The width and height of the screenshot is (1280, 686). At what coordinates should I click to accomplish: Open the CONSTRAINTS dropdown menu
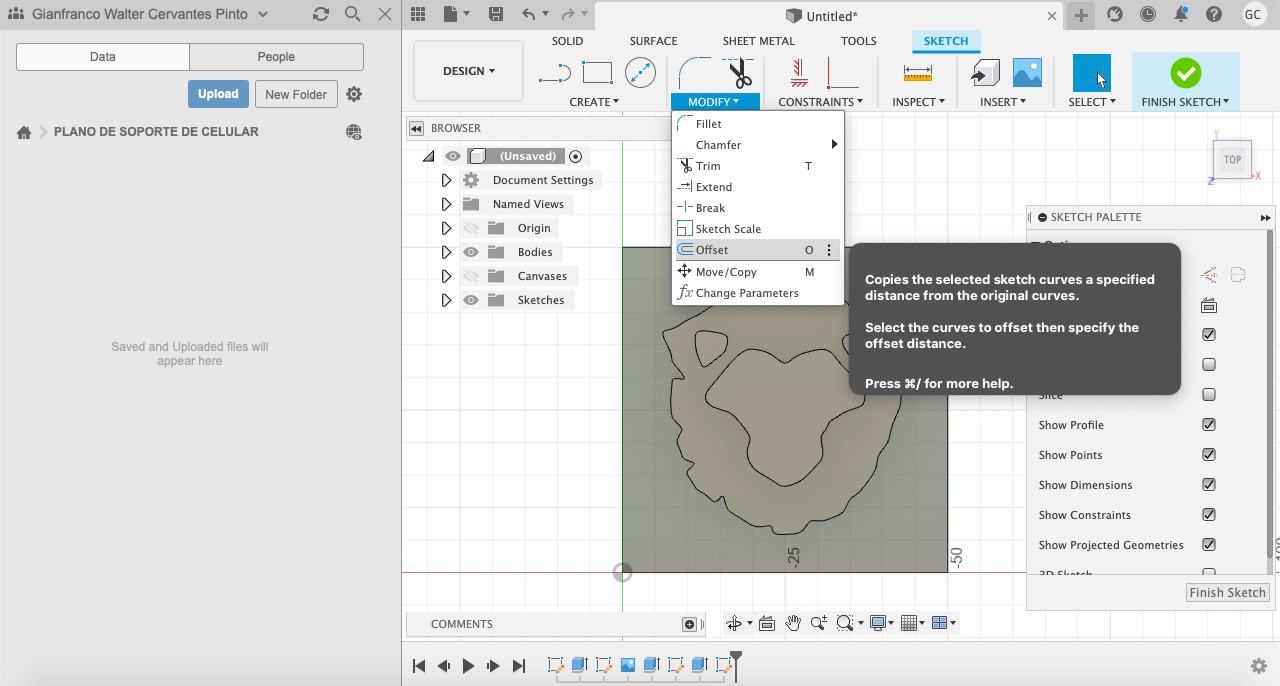point(820,102)
